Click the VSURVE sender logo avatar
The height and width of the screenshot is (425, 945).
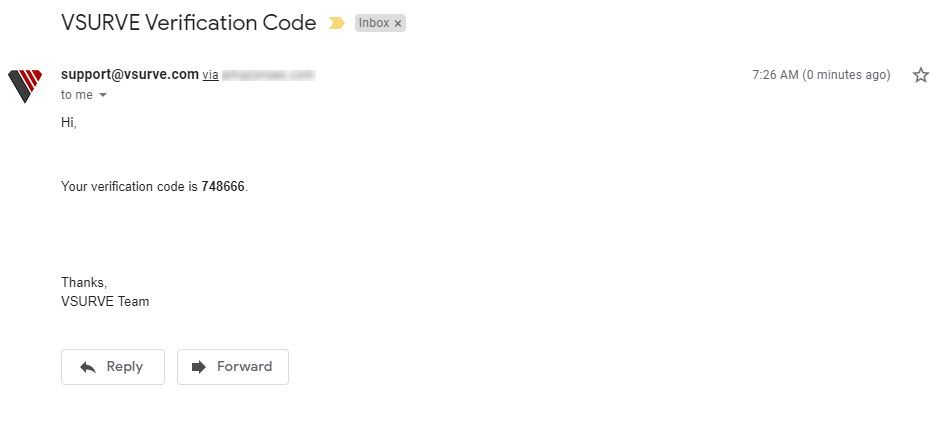(x=25, y=86)
